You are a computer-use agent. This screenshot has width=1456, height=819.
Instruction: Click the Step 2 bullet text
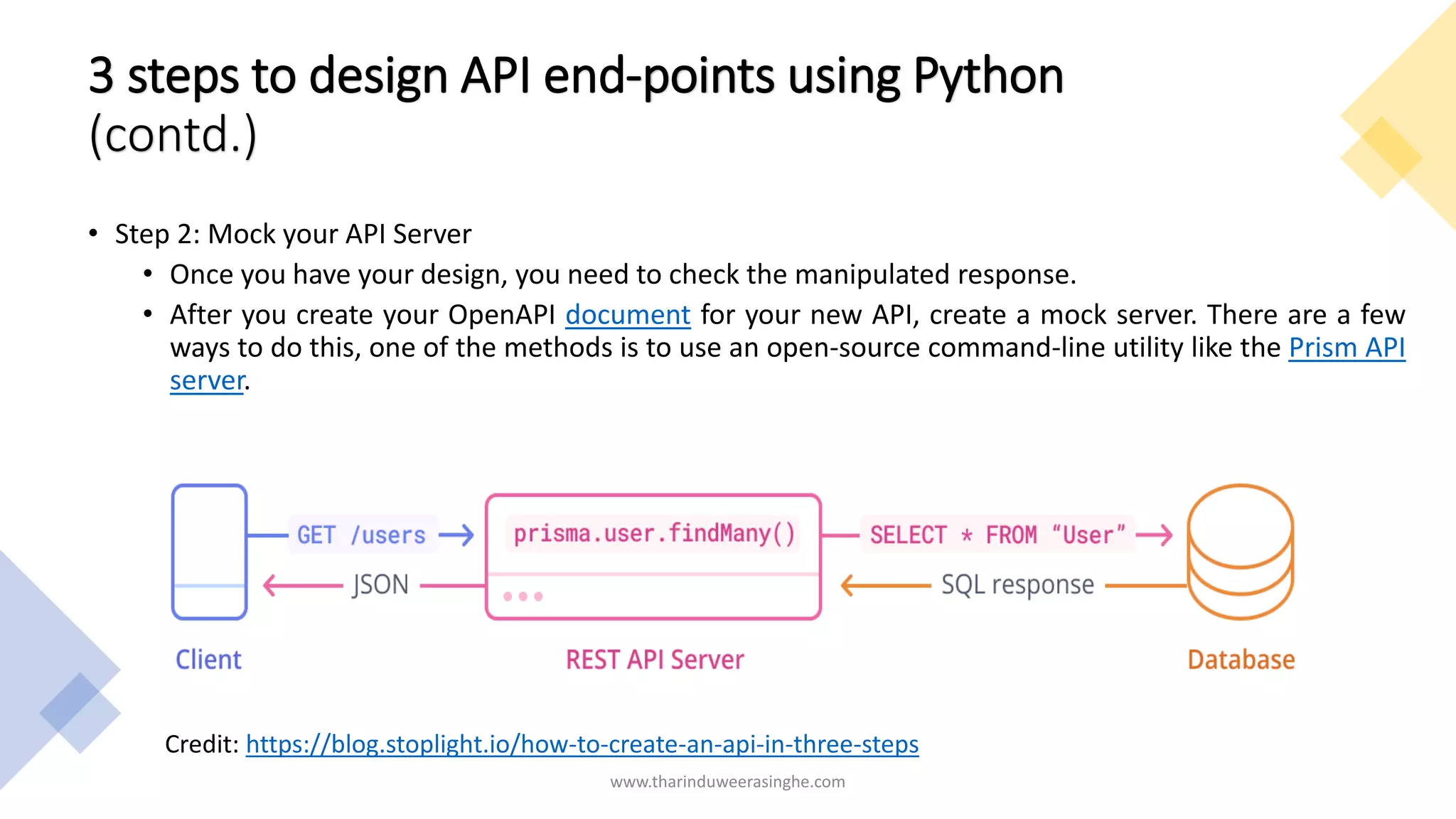point(293,234)
